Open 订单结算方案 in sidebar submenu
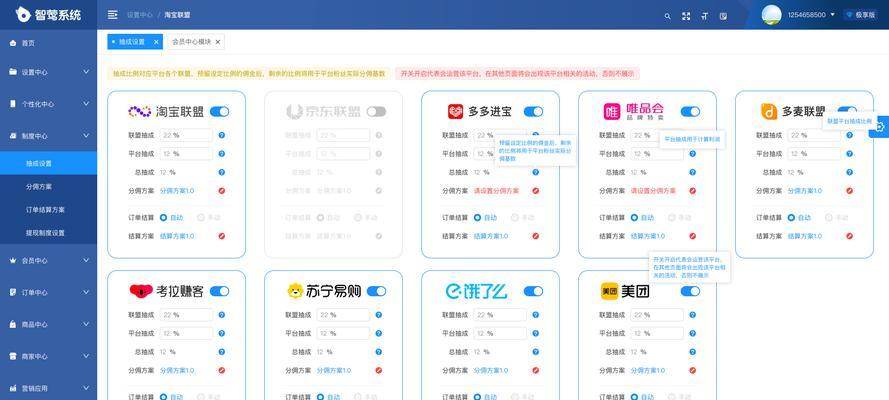The image size is (889, 400). click(x=45, y=210)
